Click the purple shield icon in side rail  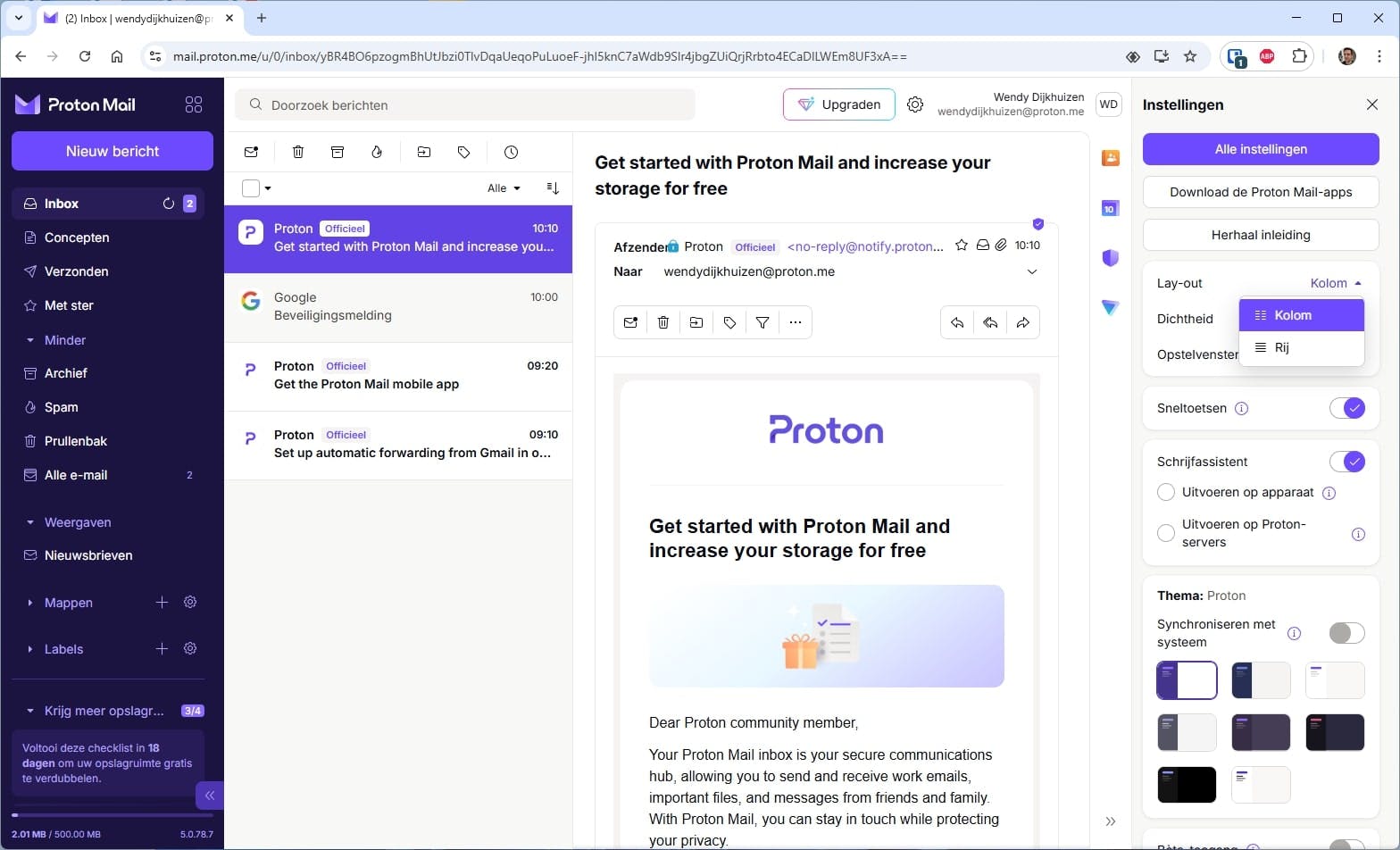coord(1111,258)
